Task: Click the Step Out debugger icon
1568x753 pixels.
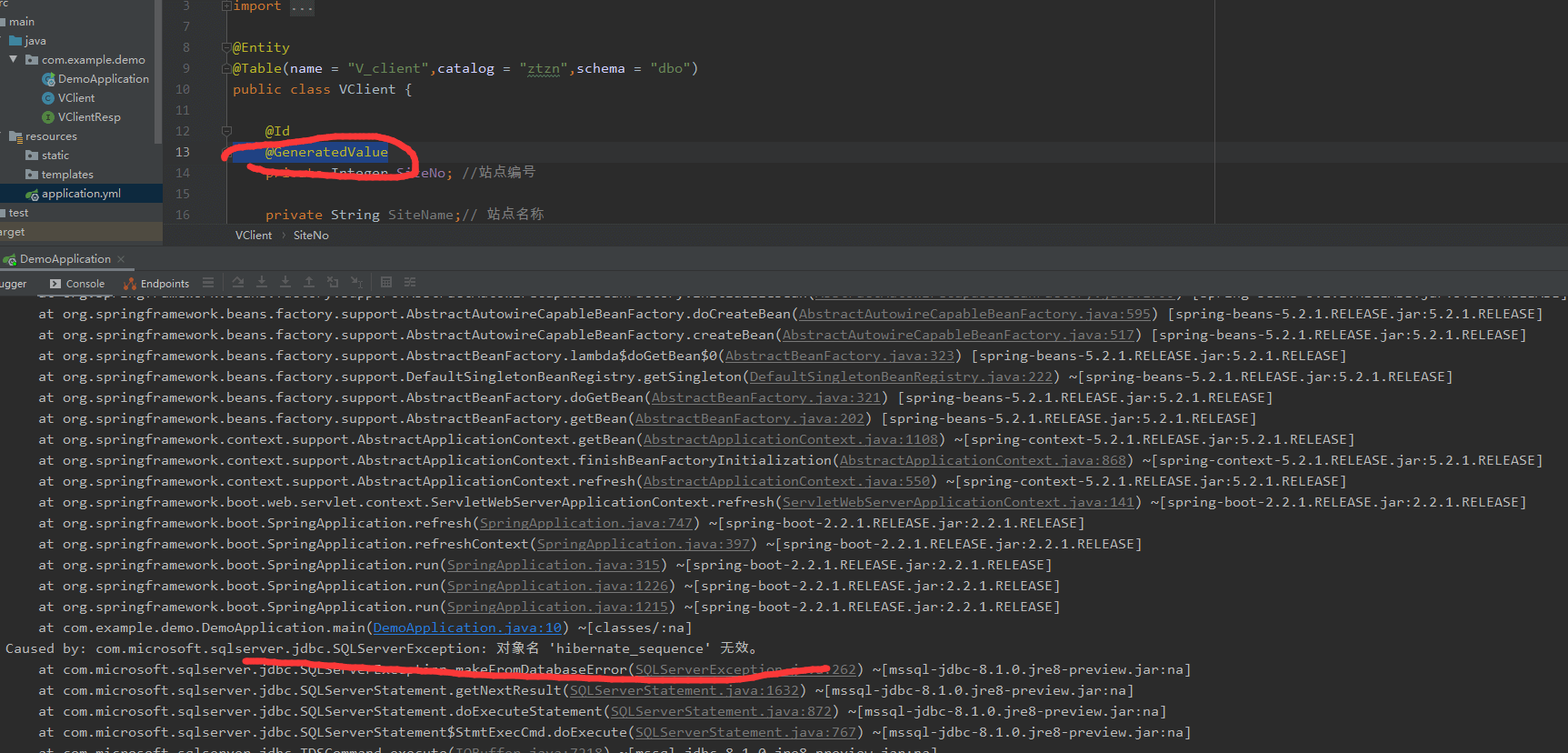Action: 309,282
